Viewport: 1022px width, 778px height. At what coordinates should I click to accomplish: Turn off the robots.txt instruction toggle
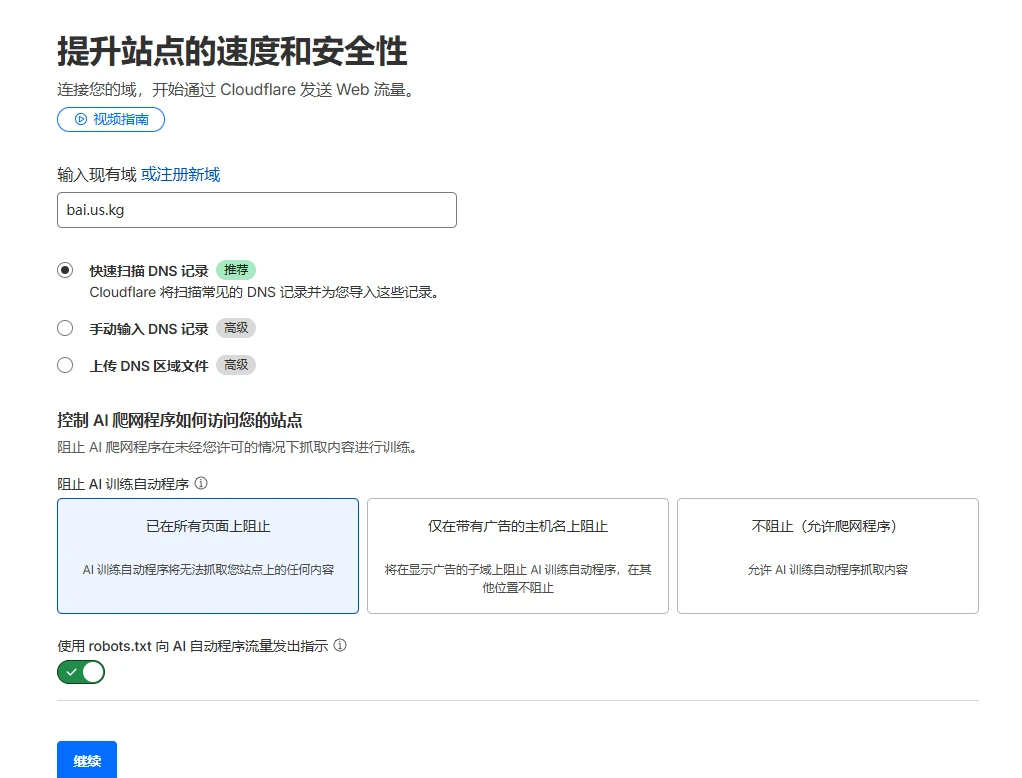(x=81, y=672)
